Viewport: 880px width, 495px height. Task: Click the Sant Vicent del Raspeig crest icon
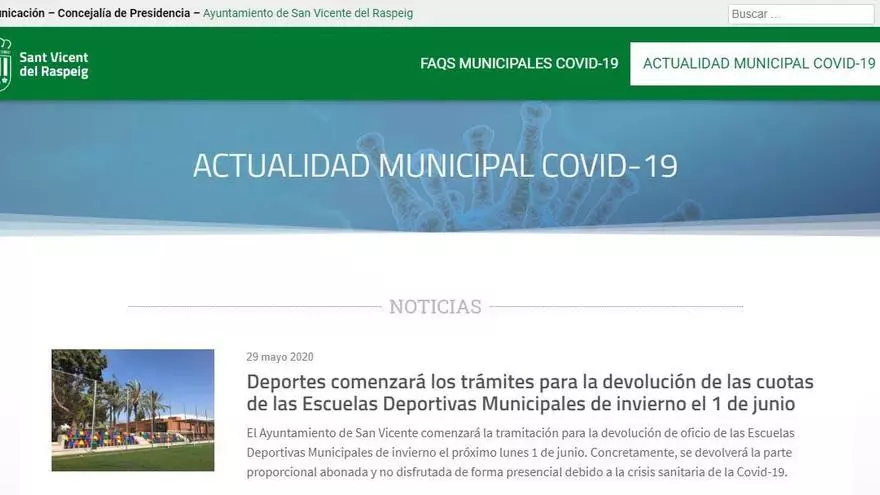pyautogui.click(x=4, y=64)
